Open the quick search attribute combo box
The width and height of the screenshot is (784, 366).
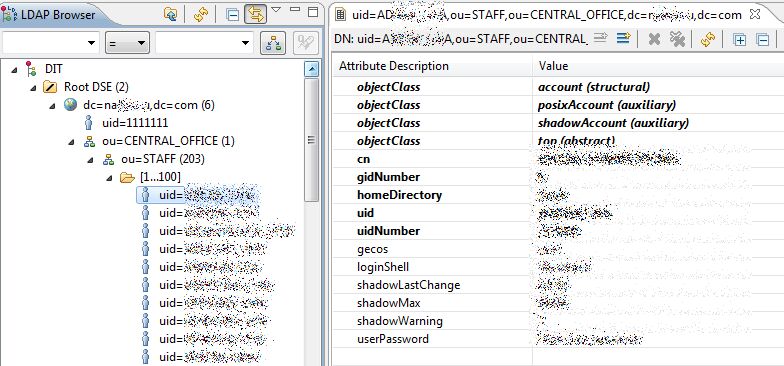(50, 43)
